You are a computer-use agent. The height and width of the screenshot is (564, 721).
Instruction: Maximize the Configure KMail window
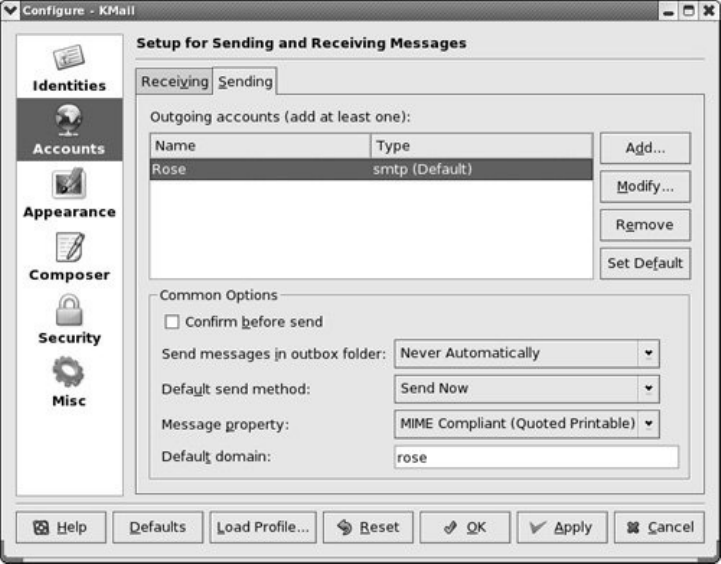(x=689, y=11)
